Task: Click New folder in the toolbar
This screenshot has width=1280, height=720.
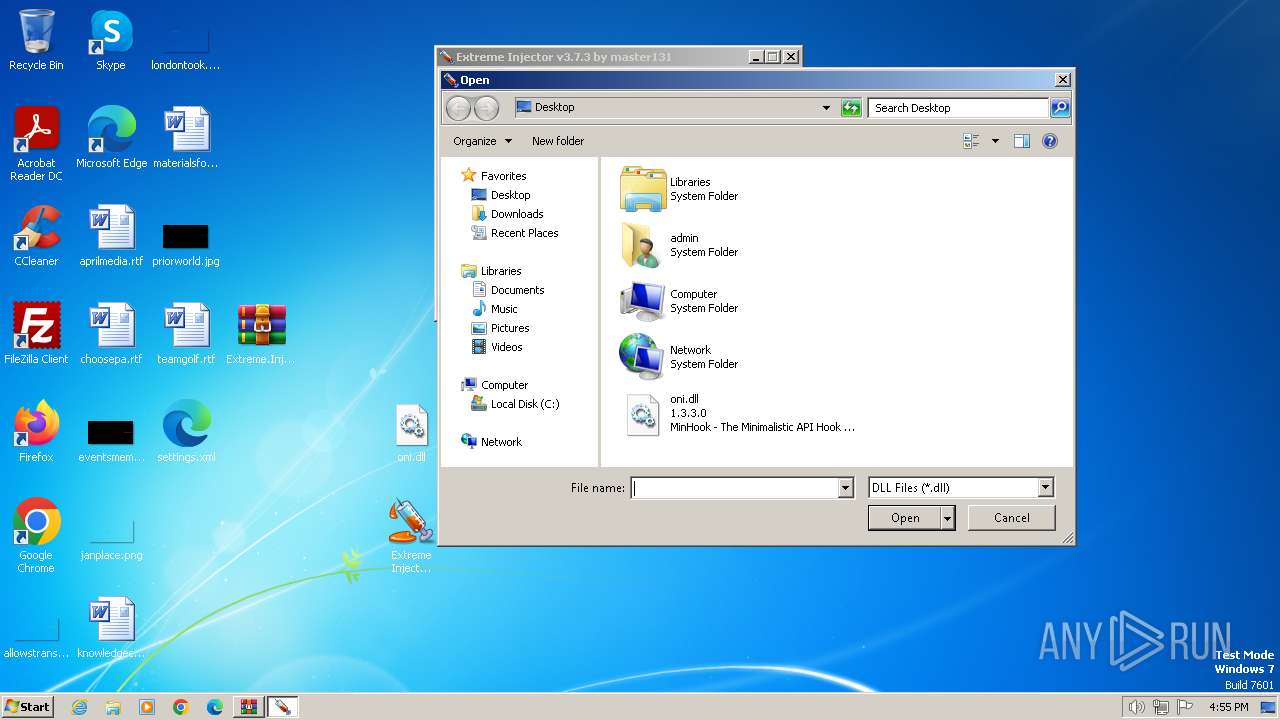Action: [x=558, y=141]
